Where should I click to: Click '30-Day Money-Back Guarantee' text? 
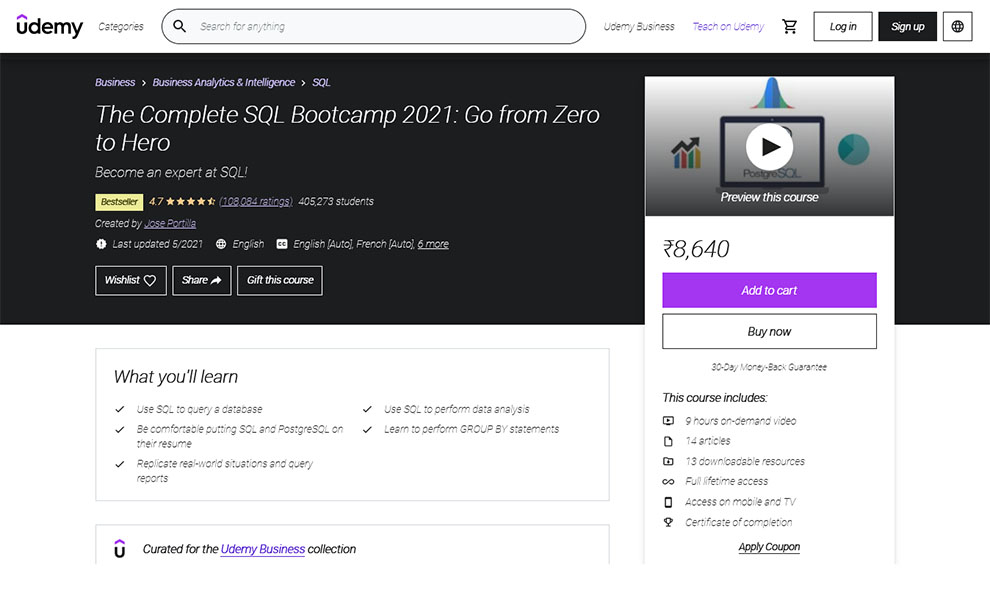[x=769, y=367]
